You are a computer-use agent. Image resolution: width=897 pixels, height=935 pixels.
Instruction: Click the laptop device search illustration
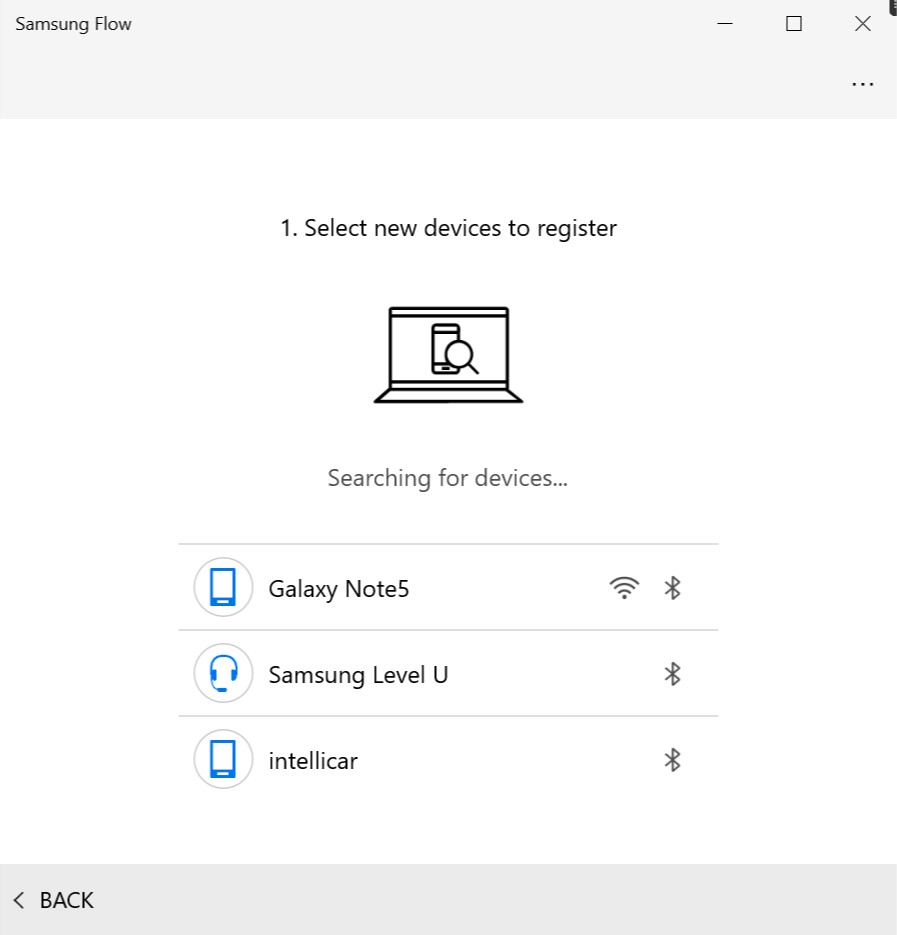(x=448, y=355)
